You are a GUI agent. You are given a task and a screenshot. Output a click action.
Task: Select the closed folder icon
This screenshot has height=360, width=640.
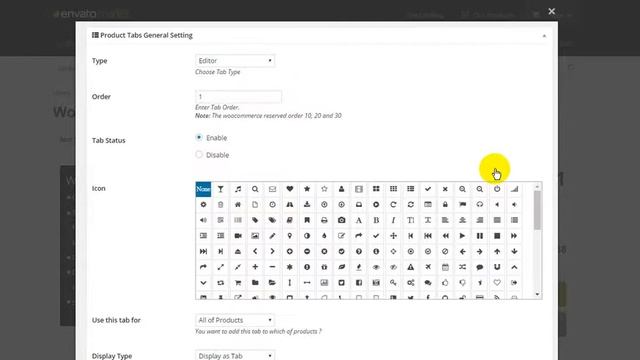click(255, 282)
